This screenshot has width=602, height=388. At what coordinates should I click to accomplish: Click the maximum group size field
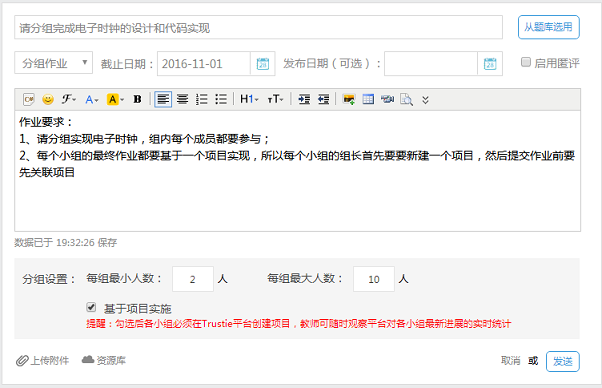pos(374,279)
